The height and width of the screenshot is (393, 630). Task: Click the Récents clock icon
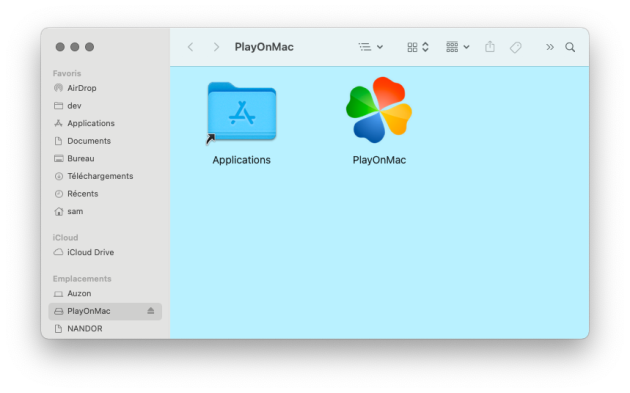[59, 194]
